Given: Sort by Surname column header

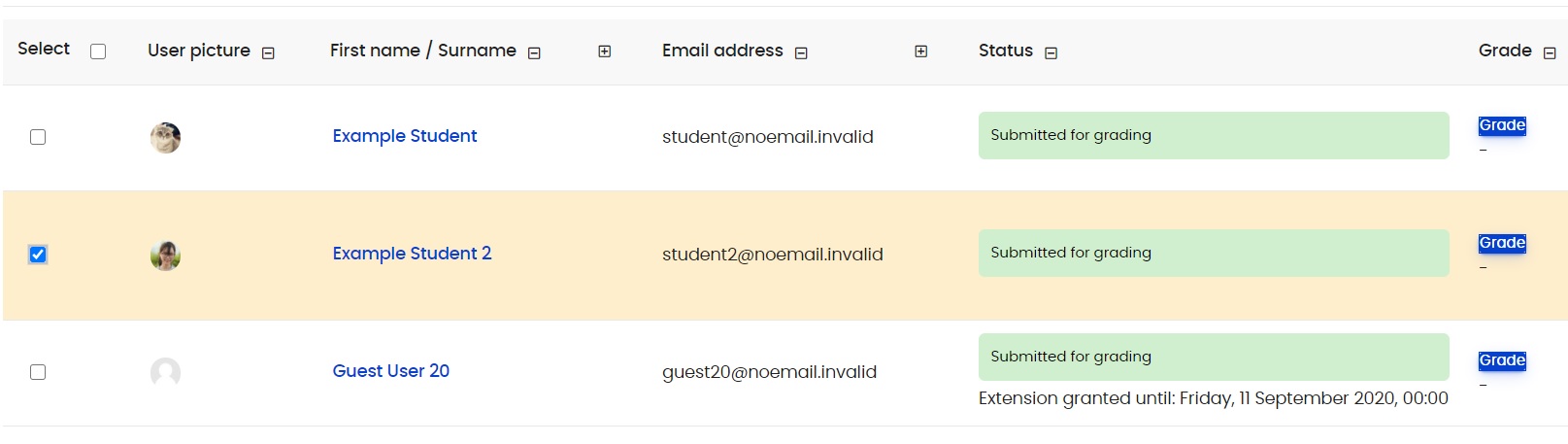Looking at the screenshot, I should [477, 51].
